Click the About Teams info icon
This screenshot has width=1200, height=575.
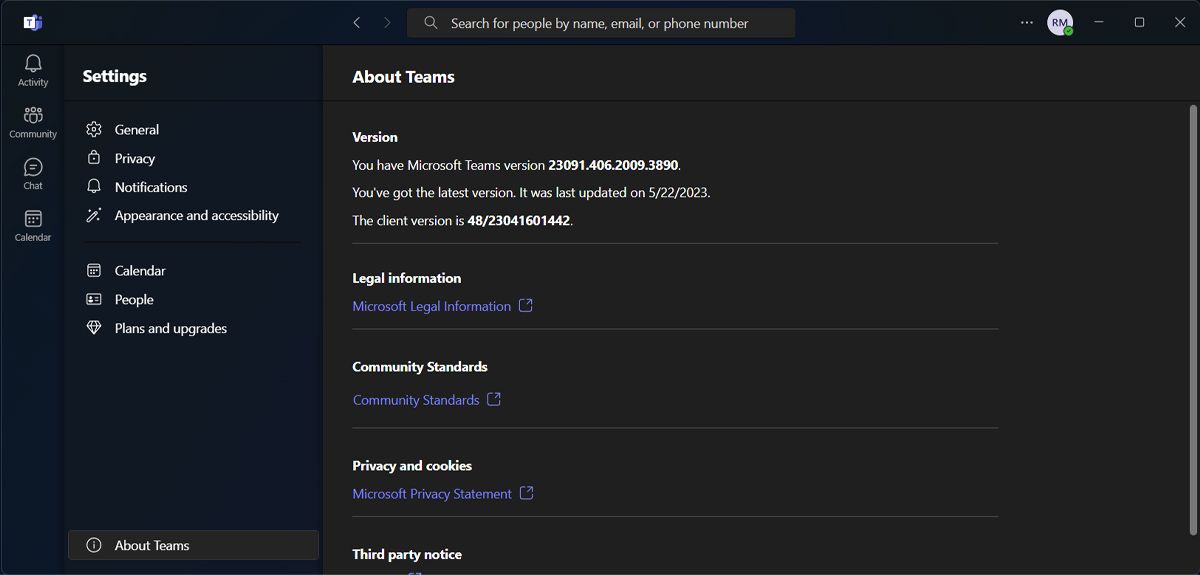point(94,545)
